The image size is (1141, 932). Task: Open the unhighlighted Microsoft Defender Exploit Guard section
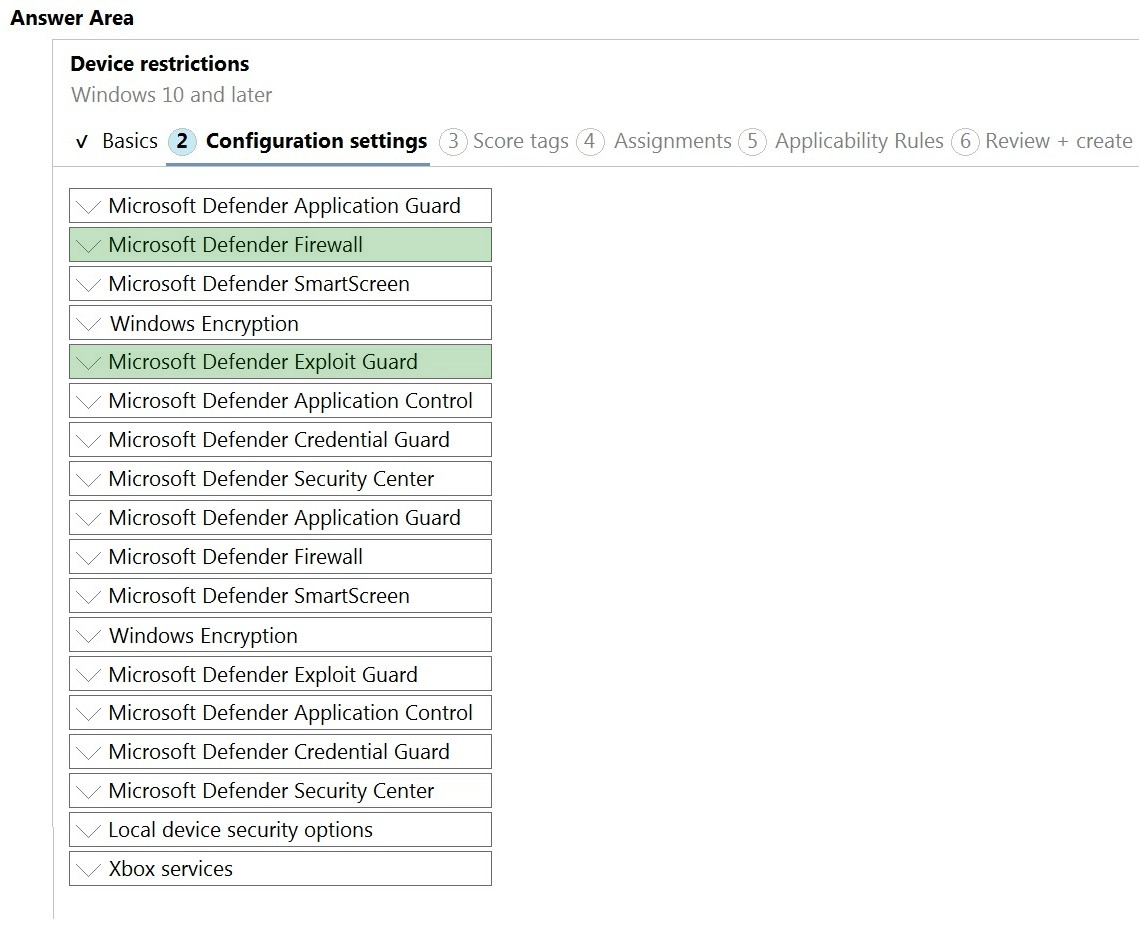coord(280,674)
